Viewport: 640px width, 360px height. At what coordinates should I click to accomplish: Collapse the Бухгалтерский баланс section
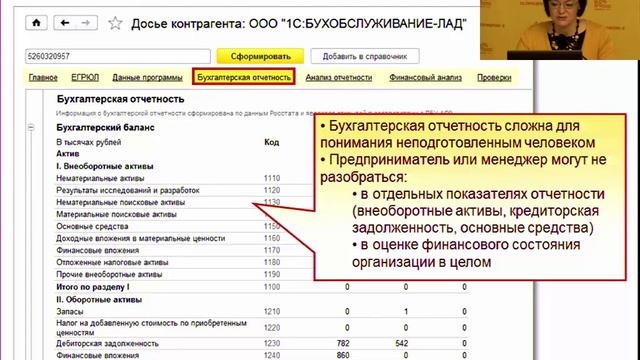click(x=31, y=127)
